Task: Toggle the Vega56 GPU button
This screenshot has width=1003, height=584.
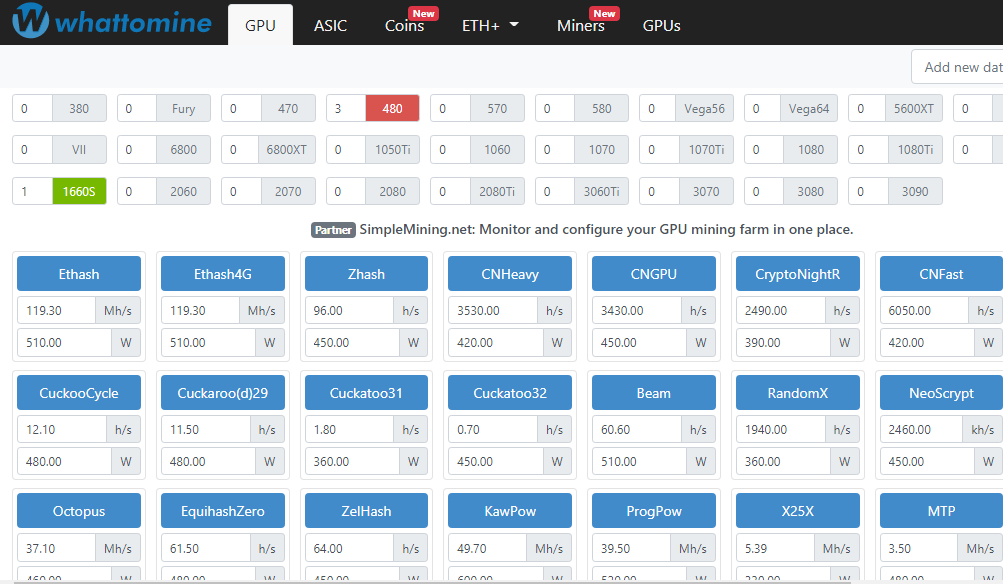Action: [704, 108]
